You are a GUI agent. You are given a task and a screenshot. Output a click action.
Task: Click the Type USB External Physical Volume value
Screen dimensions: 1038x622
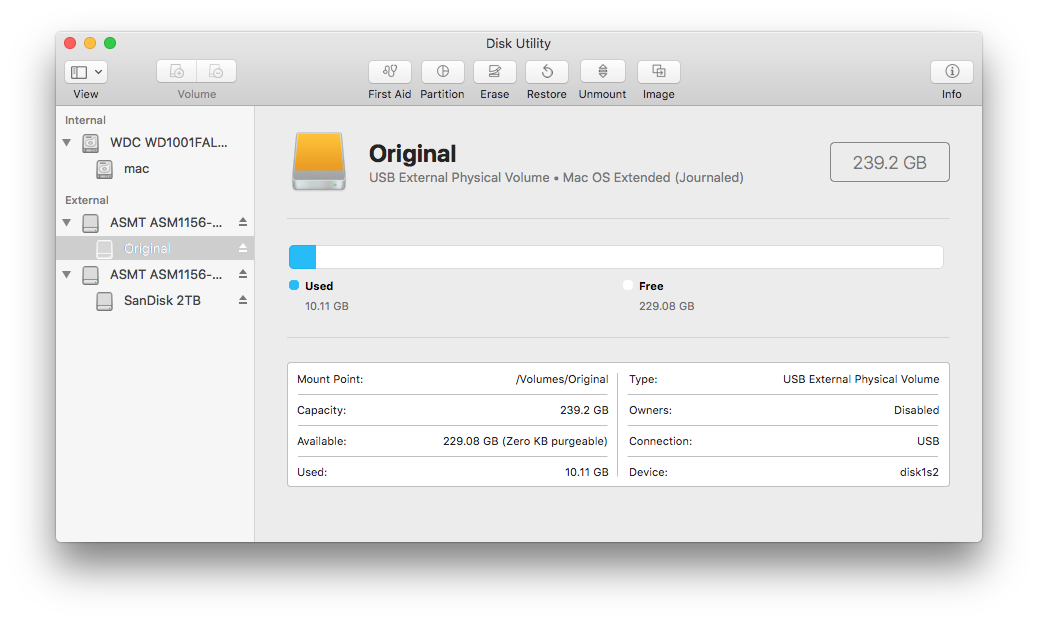pyautogui.click(x=861, y=379)
